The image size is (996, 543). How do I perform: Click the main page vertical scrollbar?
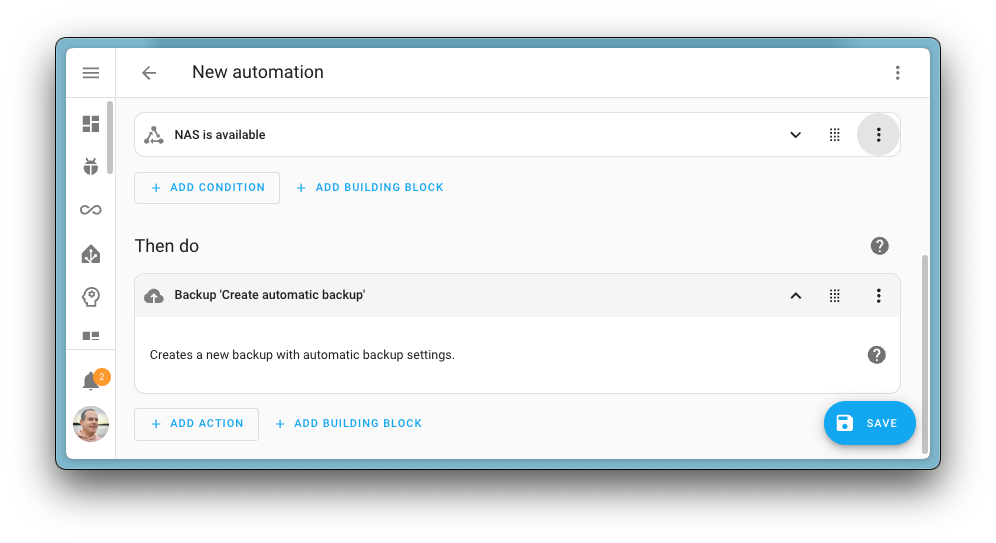[x=925, y=354]
